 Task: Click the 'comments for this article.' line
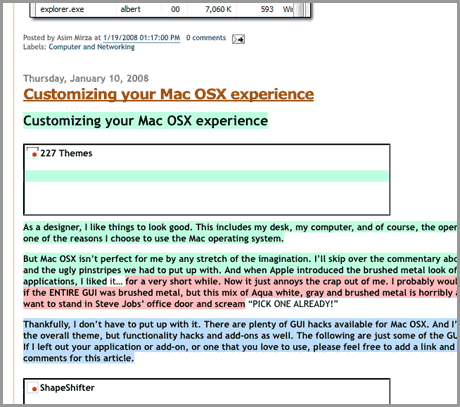pyautogui.click(x=78, y=358)
